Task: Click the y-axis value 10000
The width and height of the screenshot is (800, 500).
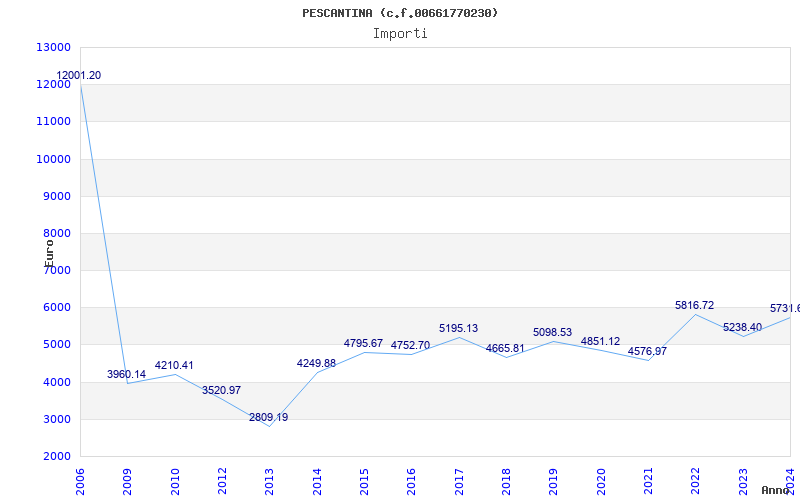Action: pos(54,159)
